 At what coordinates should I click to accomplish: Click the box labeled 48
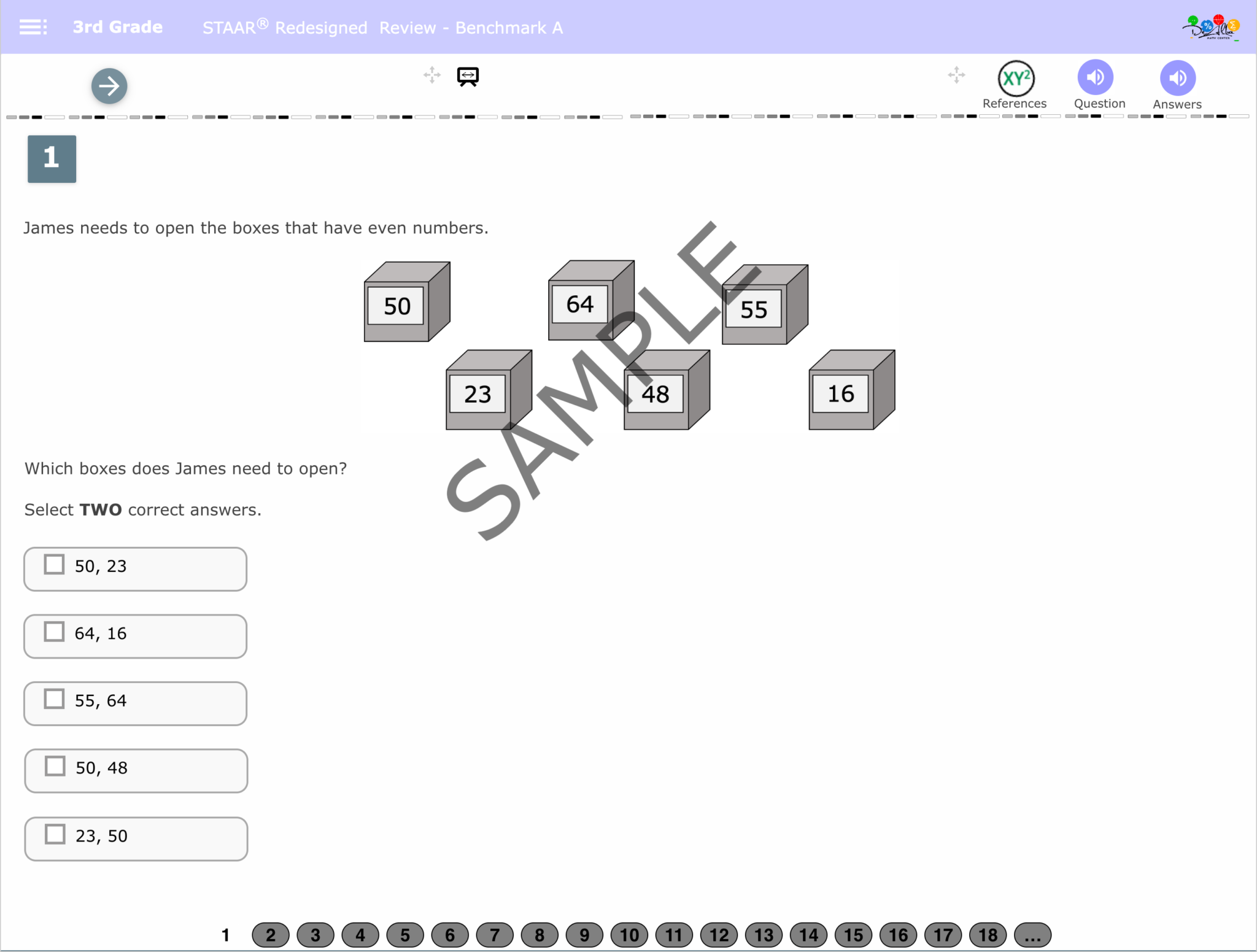(x=656, y=393)
